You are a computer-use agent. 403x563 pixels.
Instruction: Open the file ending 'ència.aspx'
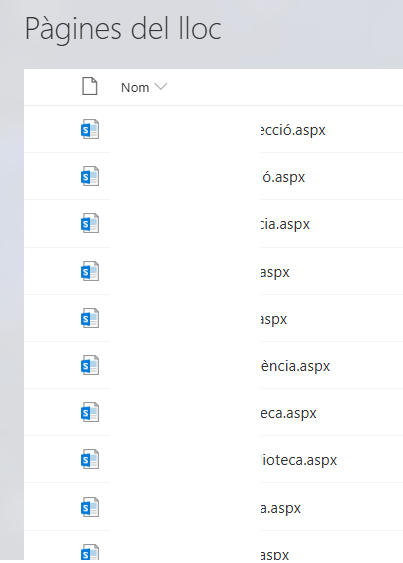(x=295, y=366)
